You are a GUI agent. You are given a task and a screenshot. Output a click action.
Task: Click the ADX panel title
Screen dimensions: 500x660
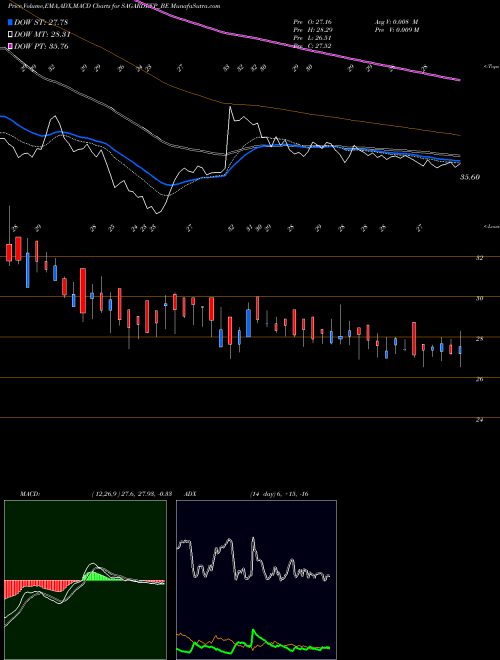click(190, 494)
